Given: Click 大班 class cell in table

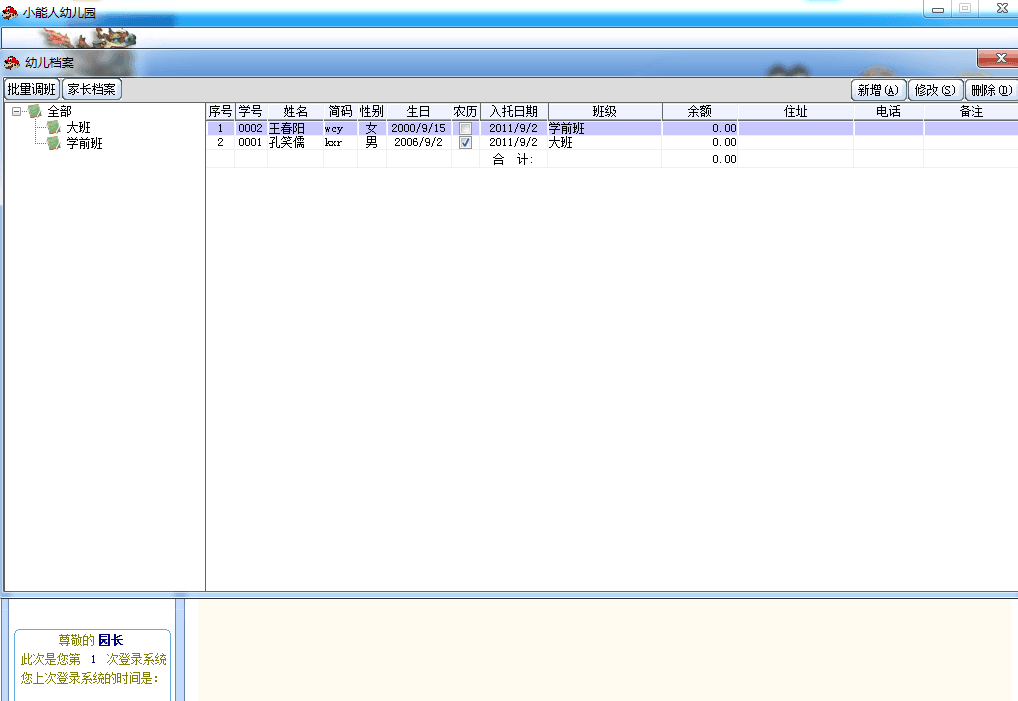Looking at the screenshot, I should click(604, 142).
